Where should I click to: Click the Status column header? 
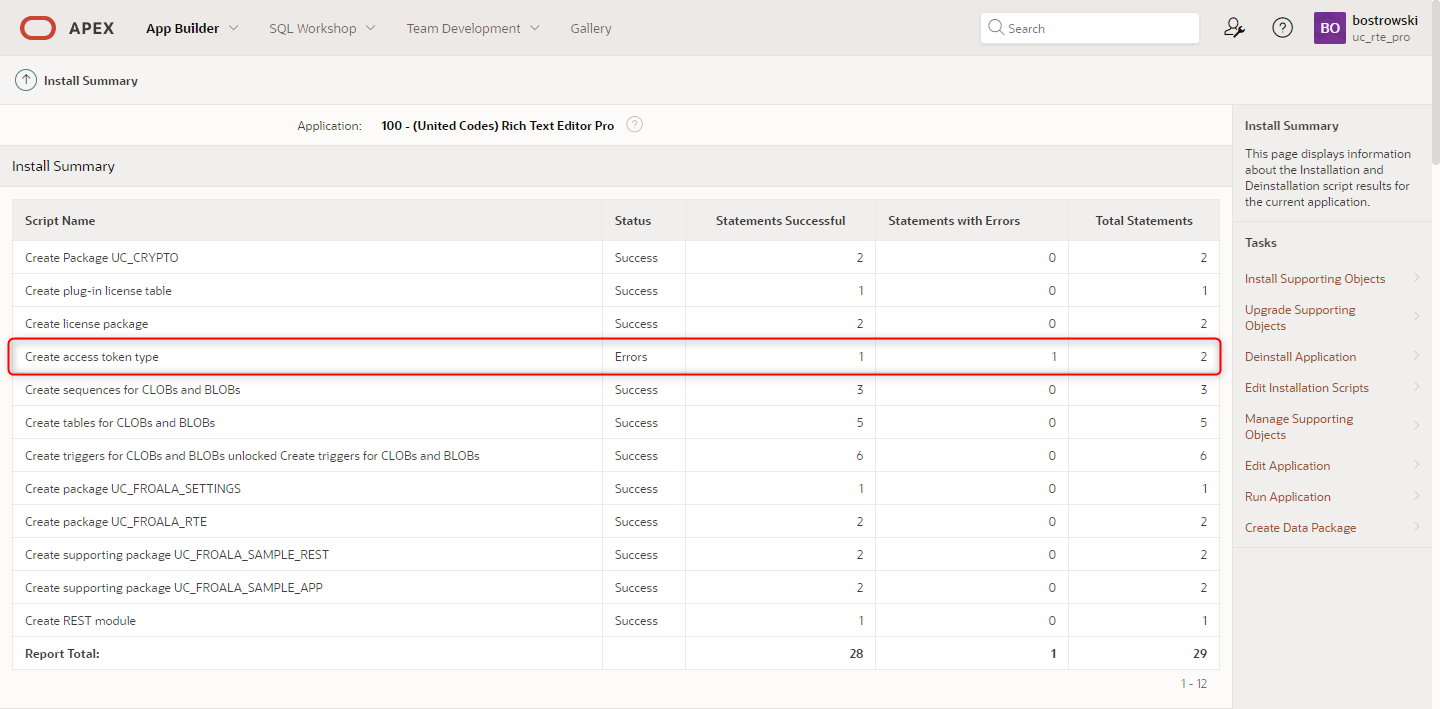[x=633, y=221]
